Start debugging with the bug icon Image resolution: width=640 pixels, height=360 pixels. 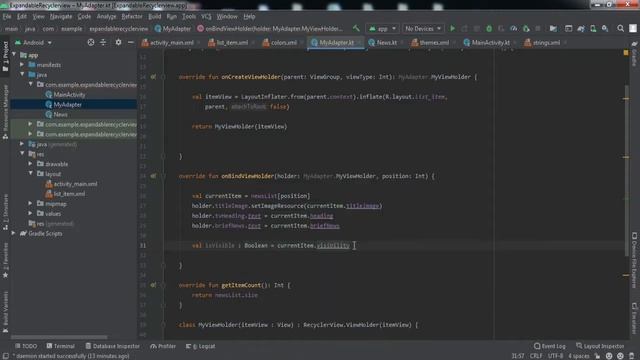coord(489,29)
